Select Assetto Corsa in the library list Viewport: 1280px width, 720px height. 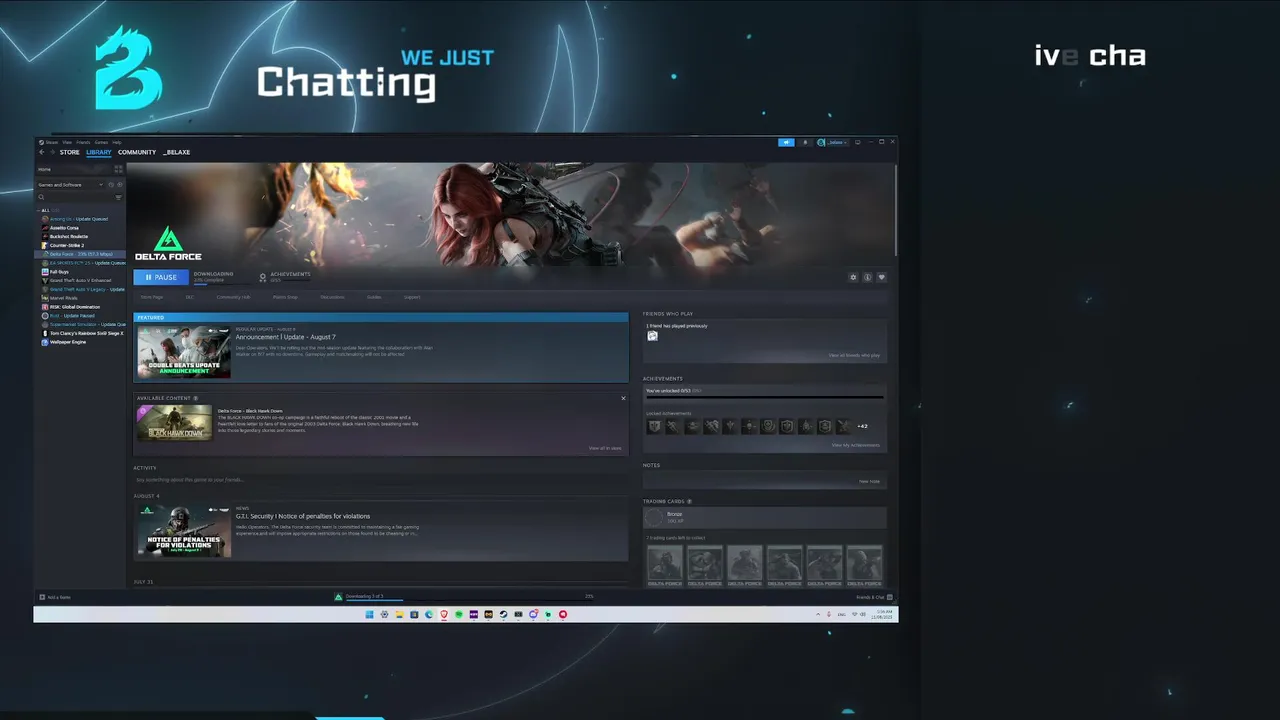[80, 228]
